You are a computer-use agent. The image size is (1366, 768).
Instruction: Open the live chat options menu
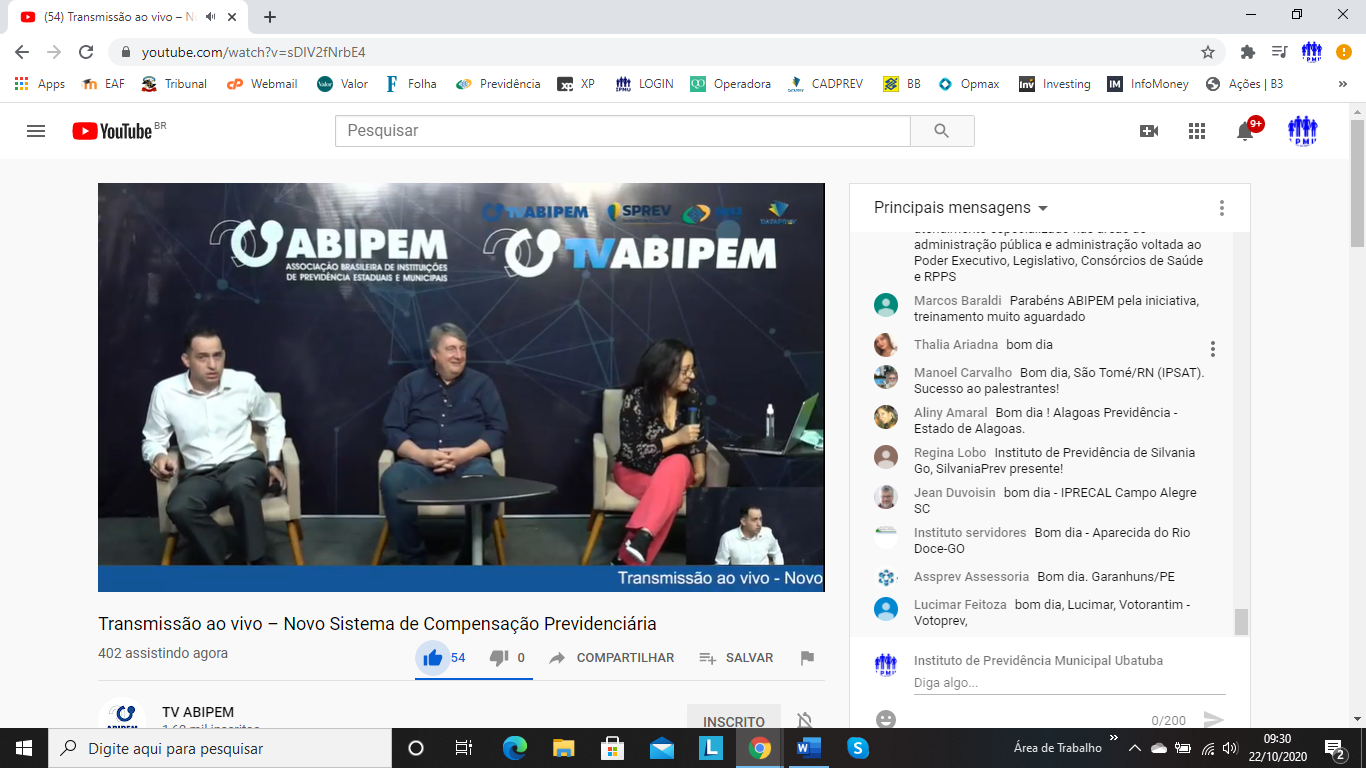(1221, 208)
